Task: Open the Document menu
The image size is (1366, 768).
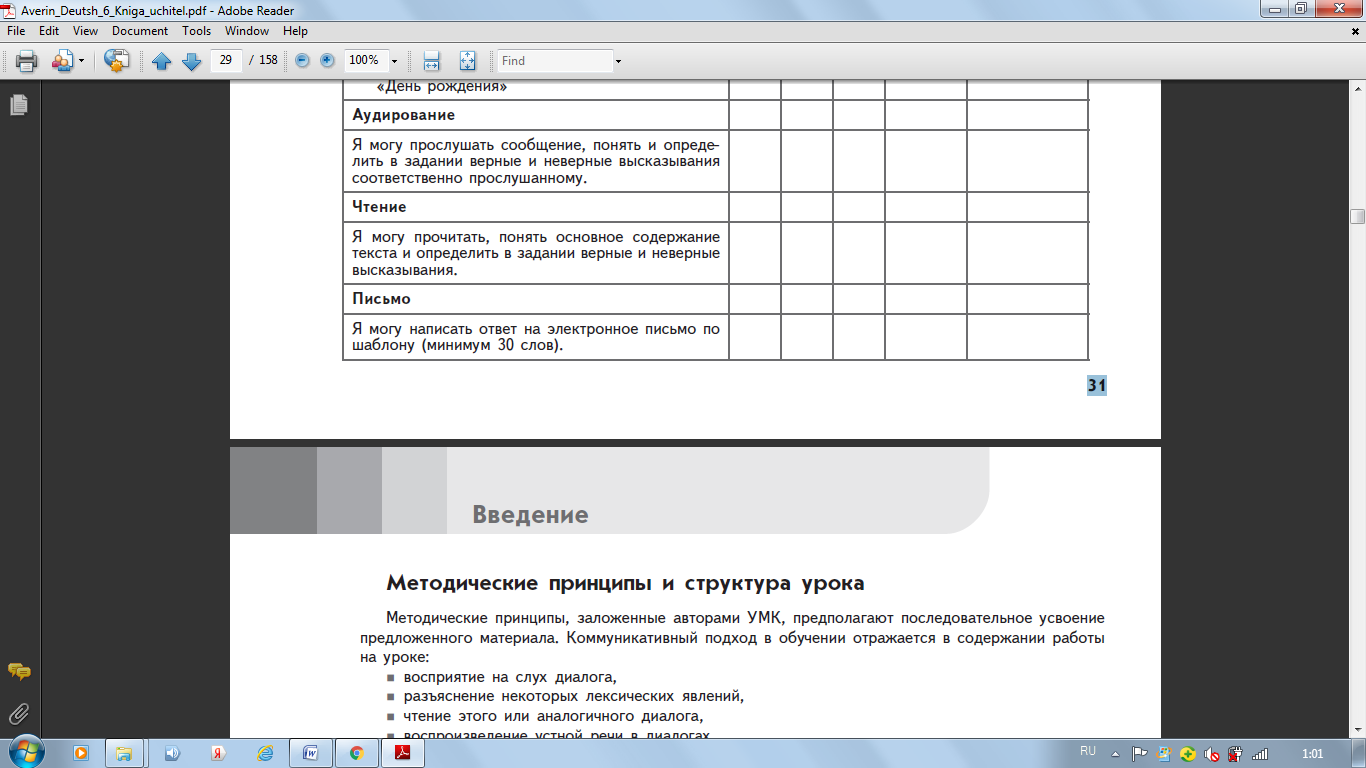Action: tap(140, 31)
